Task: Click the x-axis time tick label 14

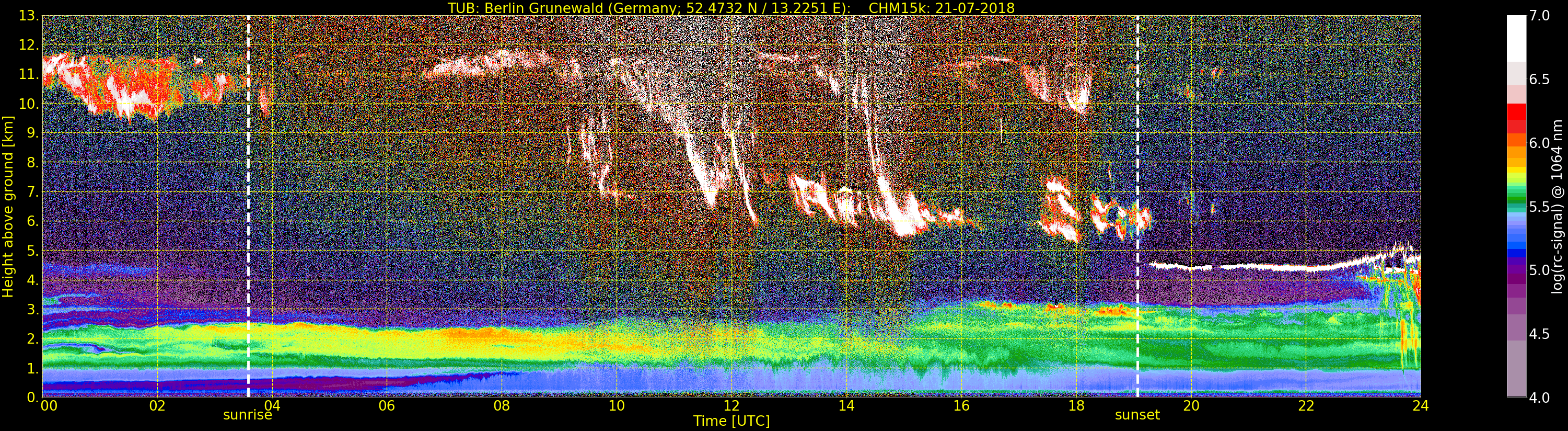Action: [x=846, y=406]
